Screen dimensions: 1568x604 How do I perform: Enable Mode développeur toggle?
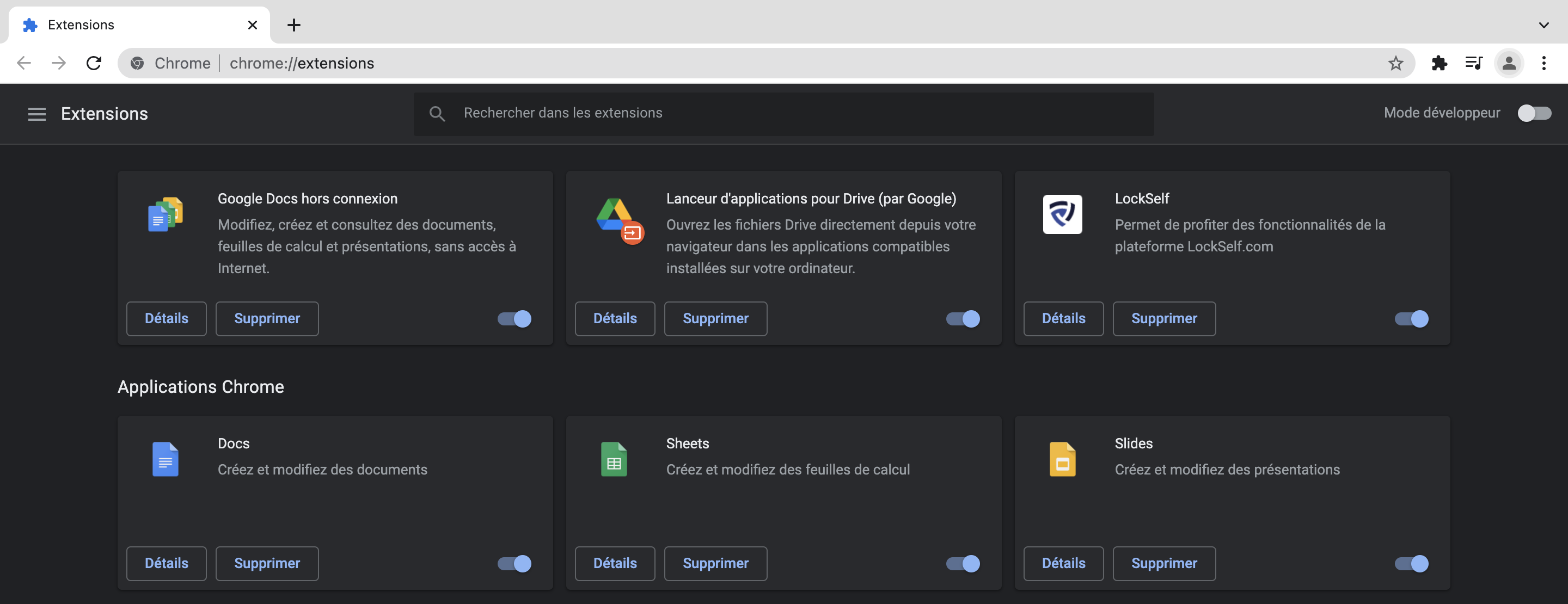pyautogui.click(x=1534, y=113)
